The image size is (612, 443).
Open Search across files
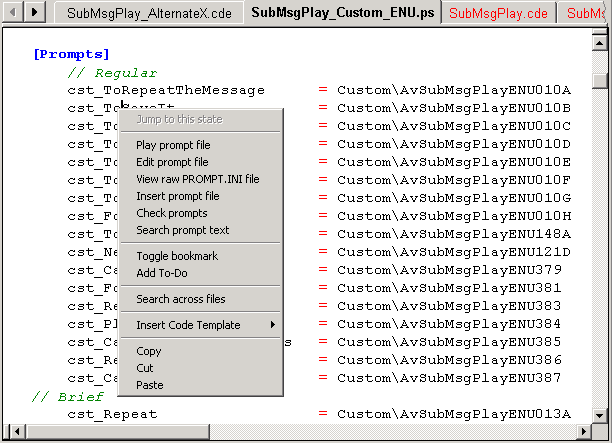click(180, 299)
